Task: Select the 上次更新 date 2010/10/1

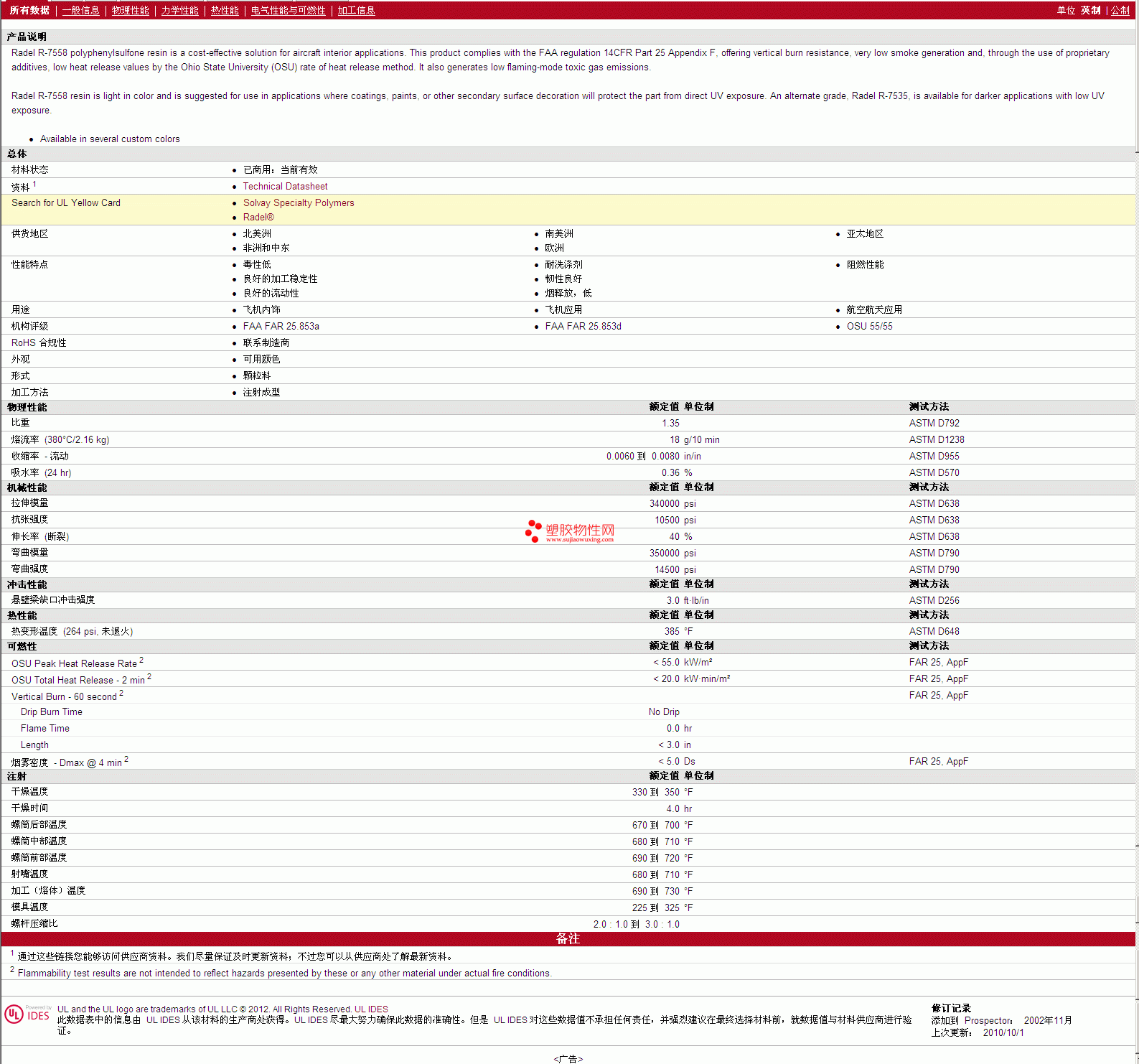Action: [1003, 1032]
